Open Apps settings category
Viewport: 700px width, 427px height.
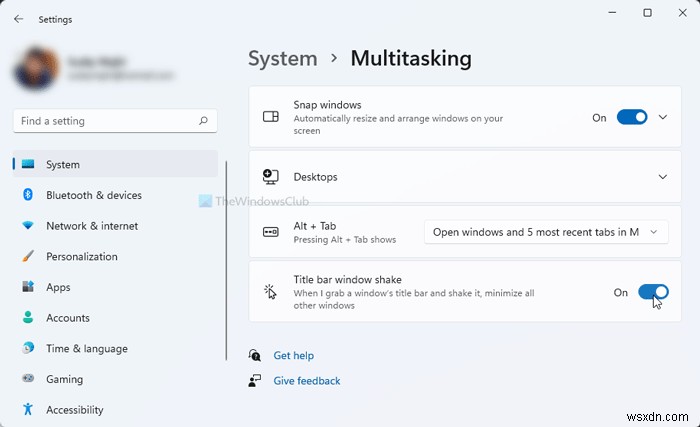point(58,287)
